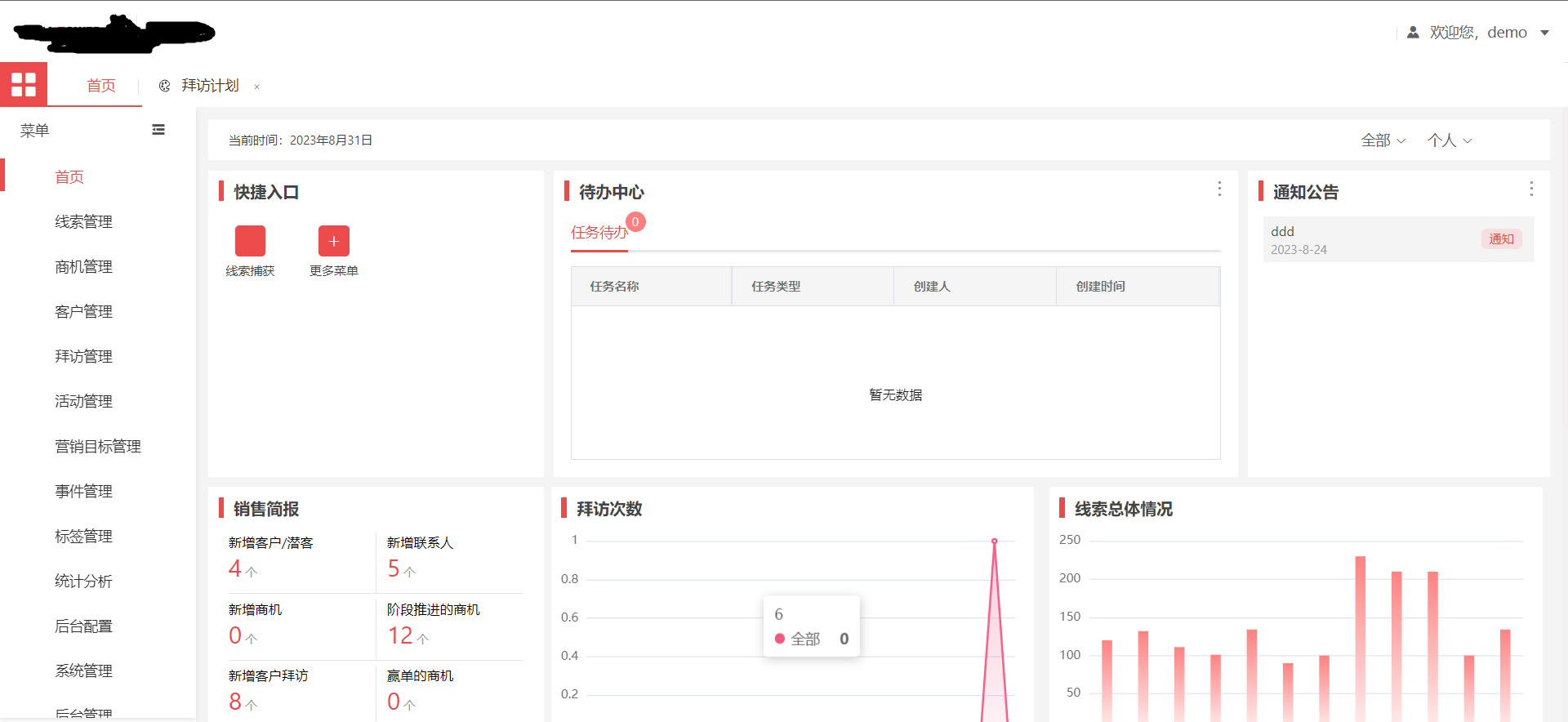Open the 通知公告 three-dot options menu
The height and width of the screenshot is (722, 1568).
1531,189
